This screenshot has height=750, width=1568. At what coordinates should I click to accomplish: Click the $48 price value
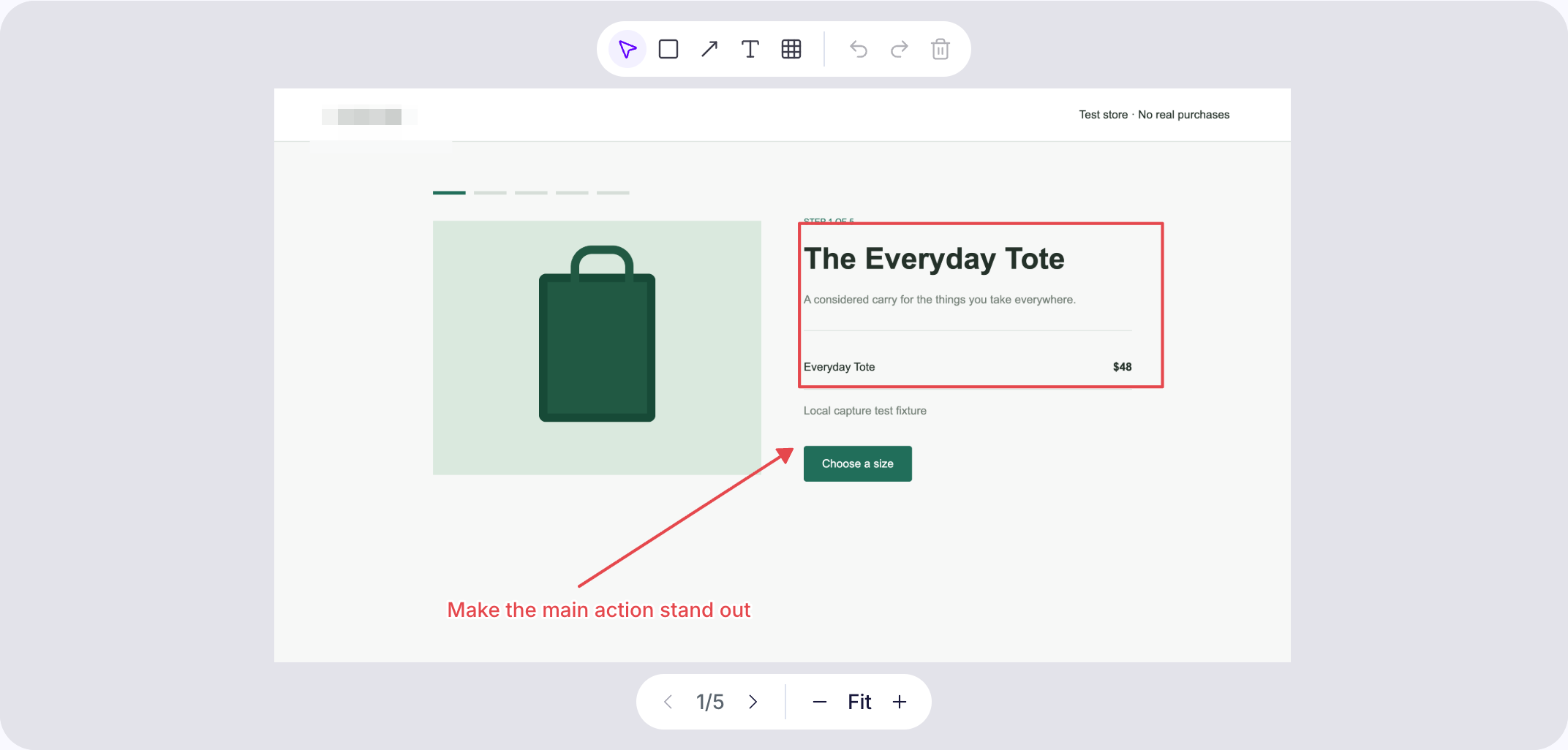(x=1122, y=367)
